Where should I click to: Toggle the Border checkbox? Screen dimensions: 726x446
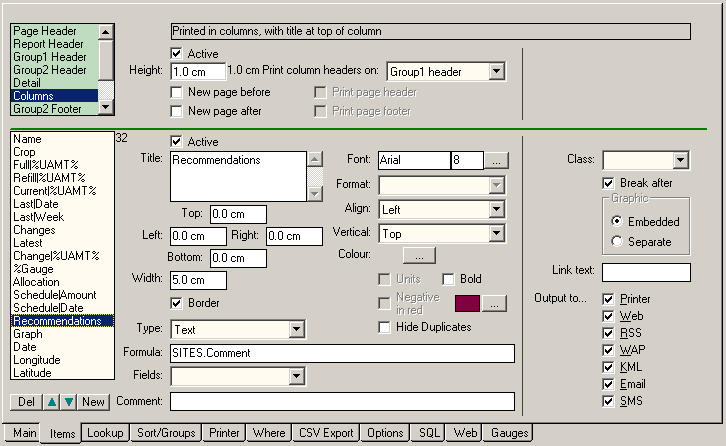pos(178,303)
